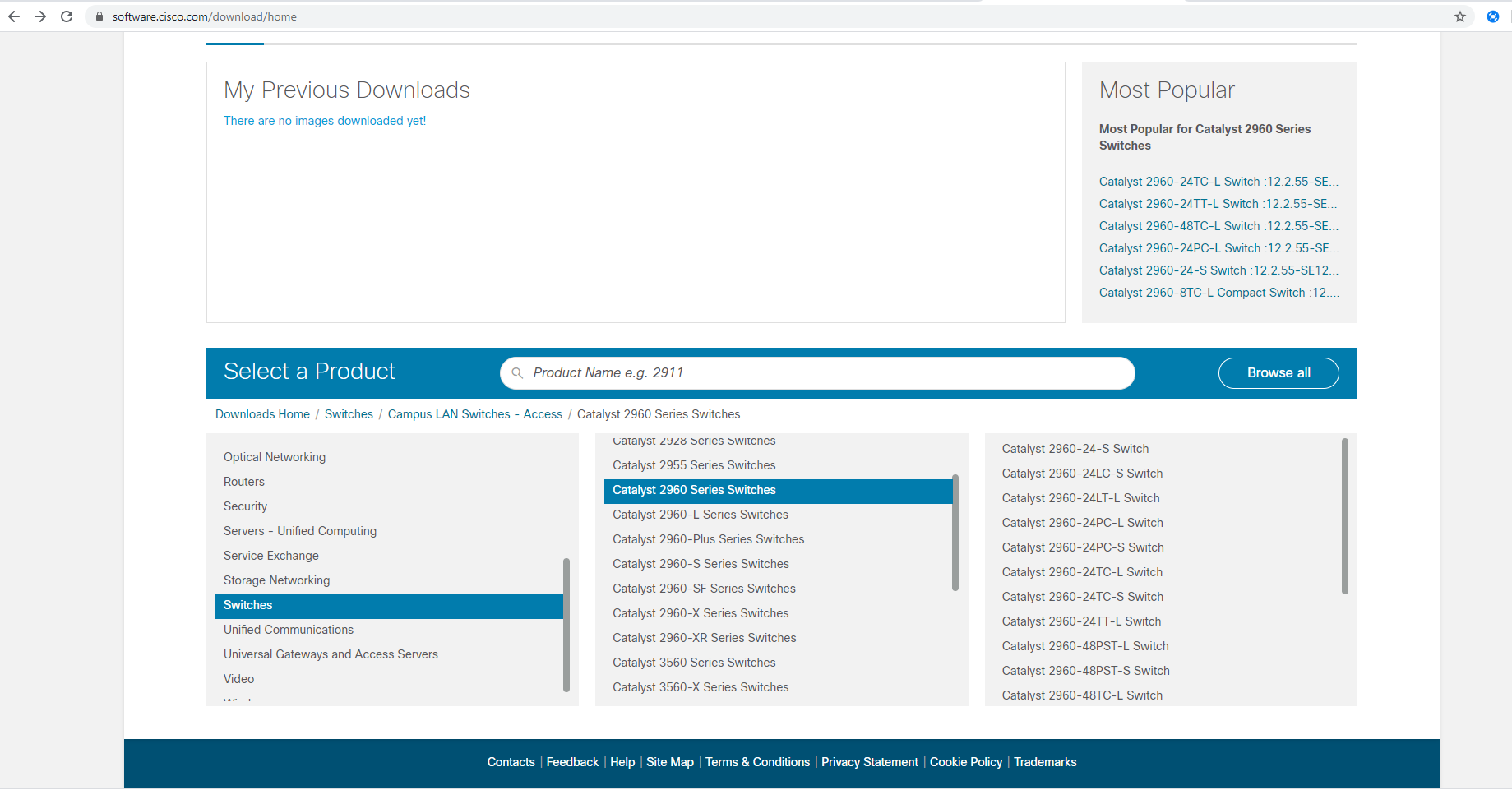This screenshot has width=1512, height=790.
Task: Open Downloads Home breadcrumb link
Action: 262,414
